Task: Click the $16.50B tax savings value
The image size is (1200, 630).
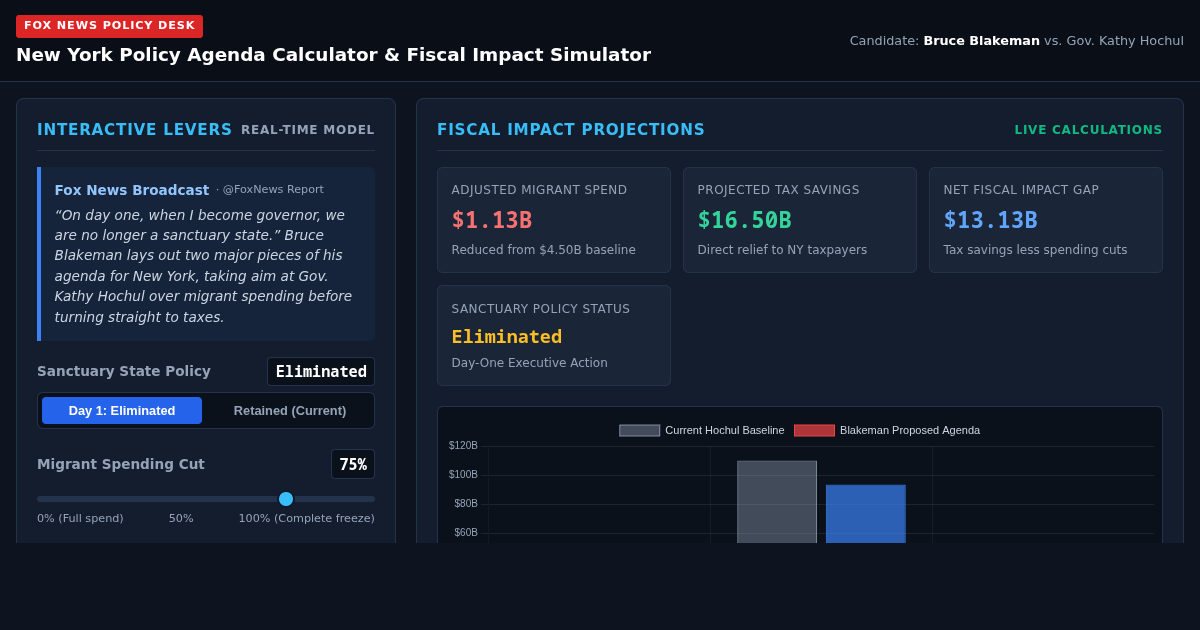Action: [x=745, y=220]
